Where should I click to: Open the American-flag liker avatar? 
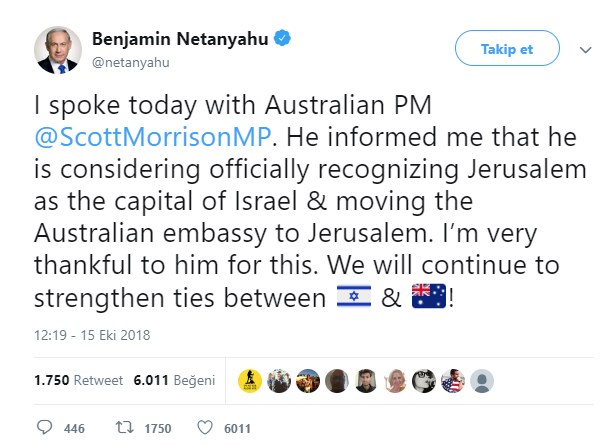coord(453,380)
